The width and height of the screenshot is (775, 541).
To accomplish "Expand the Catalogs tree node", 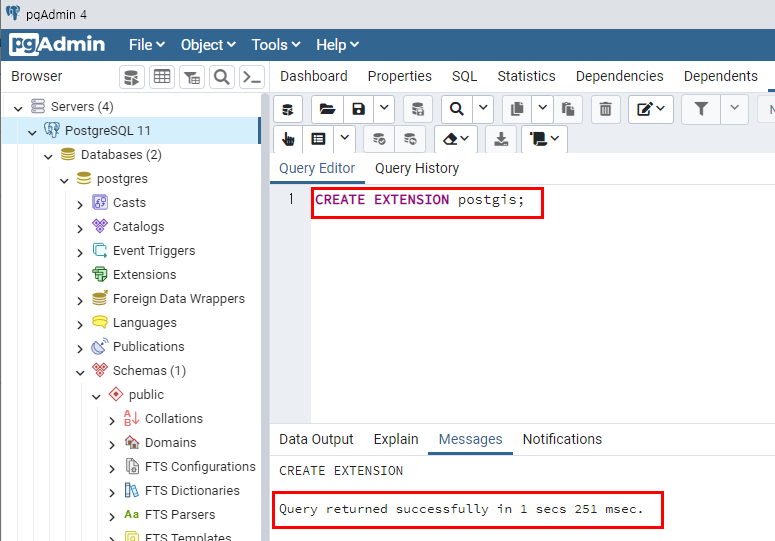I will (80, 228).
